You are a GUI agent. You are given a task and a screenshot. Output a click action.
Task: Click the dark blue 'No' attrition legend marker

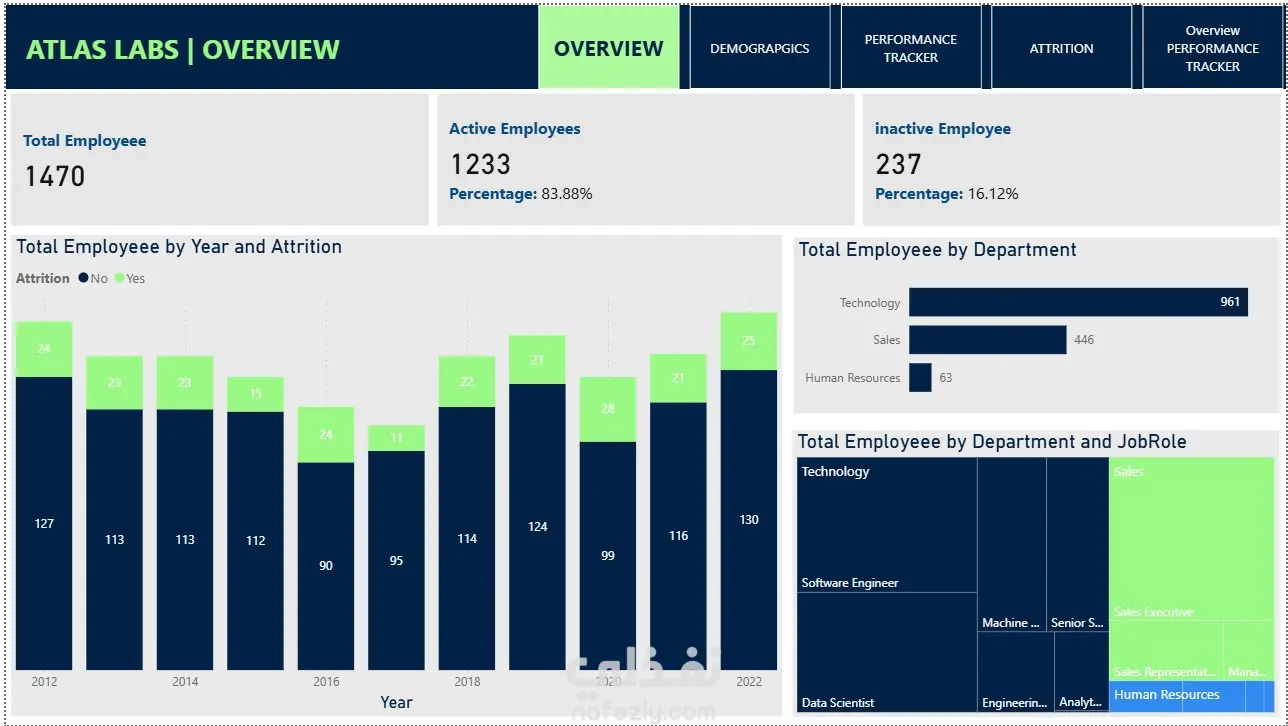(84, 278)
